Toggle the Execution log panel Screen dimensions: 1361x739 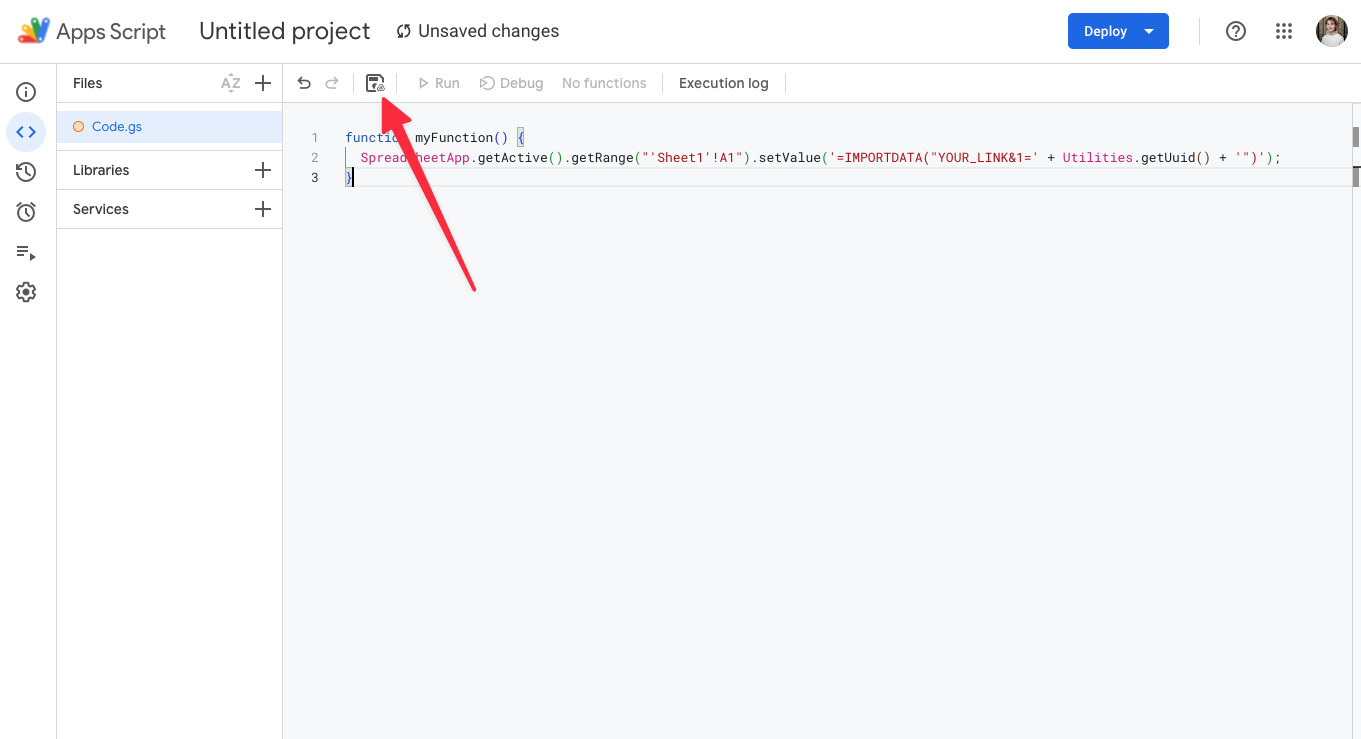724,83
